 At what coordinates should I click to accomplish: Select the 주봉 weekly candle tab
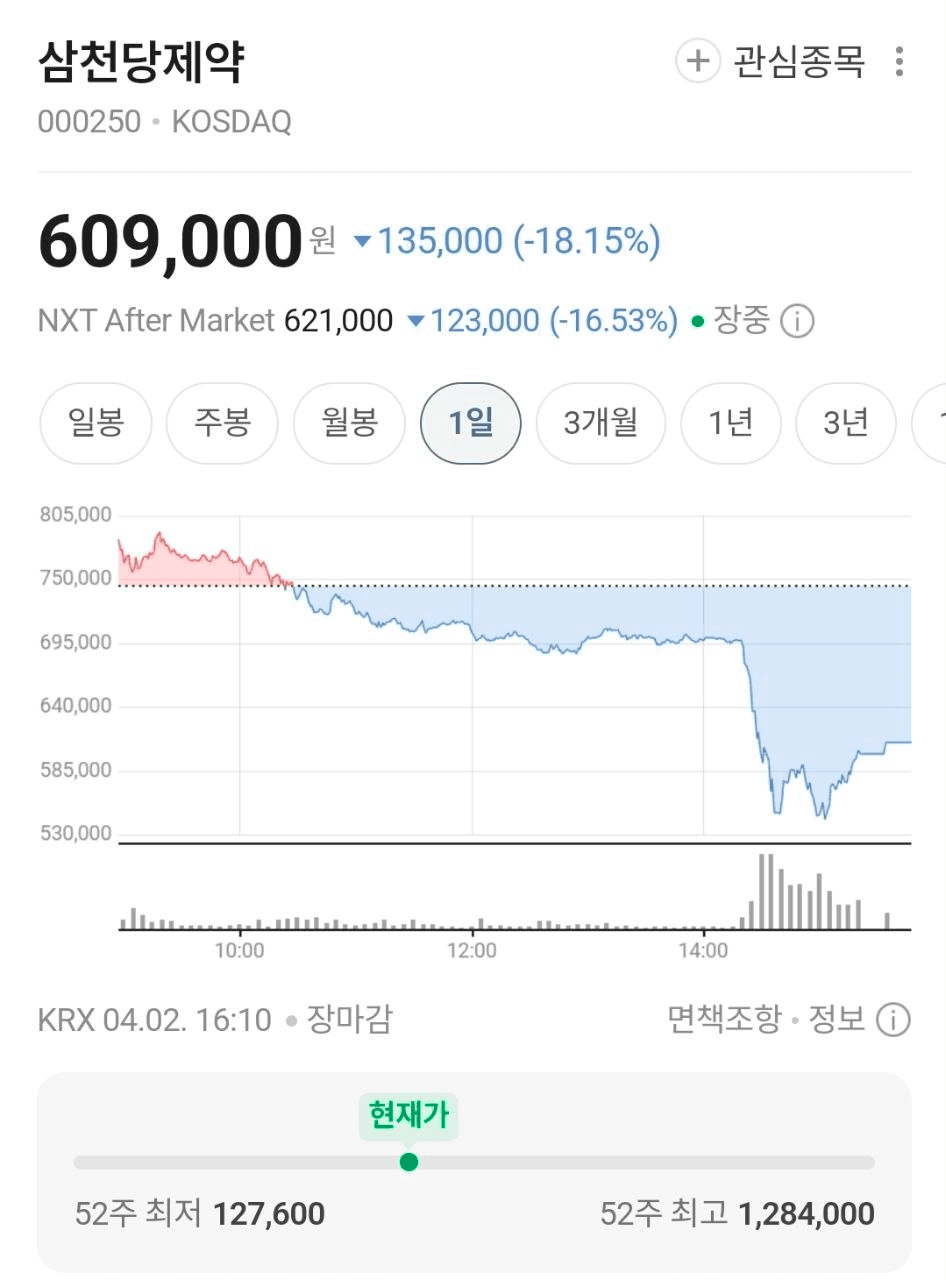(x=222, y=423)
